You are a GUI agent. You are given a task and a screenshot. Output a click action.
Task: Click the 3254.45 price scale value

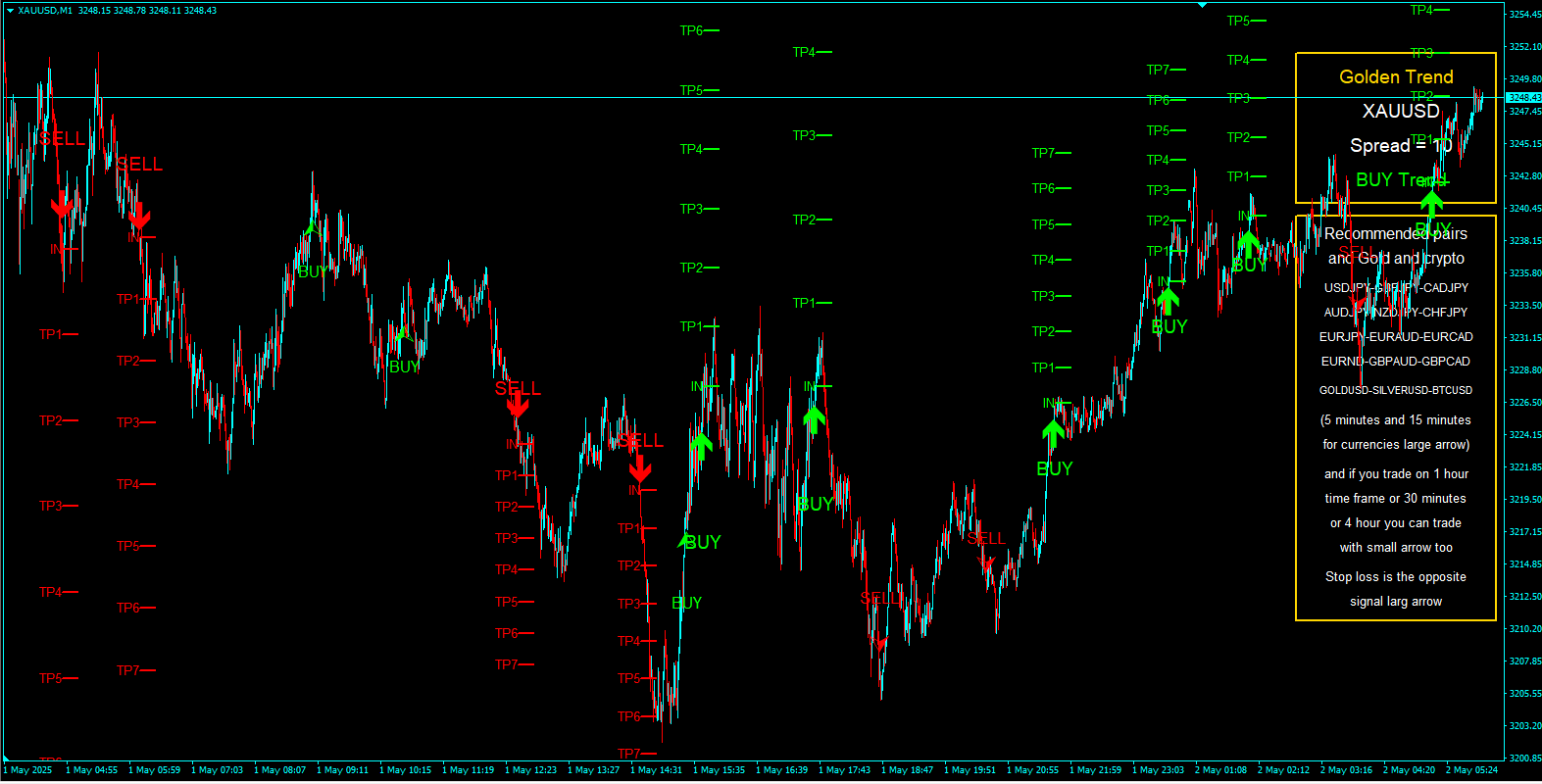coord(1524,14)
